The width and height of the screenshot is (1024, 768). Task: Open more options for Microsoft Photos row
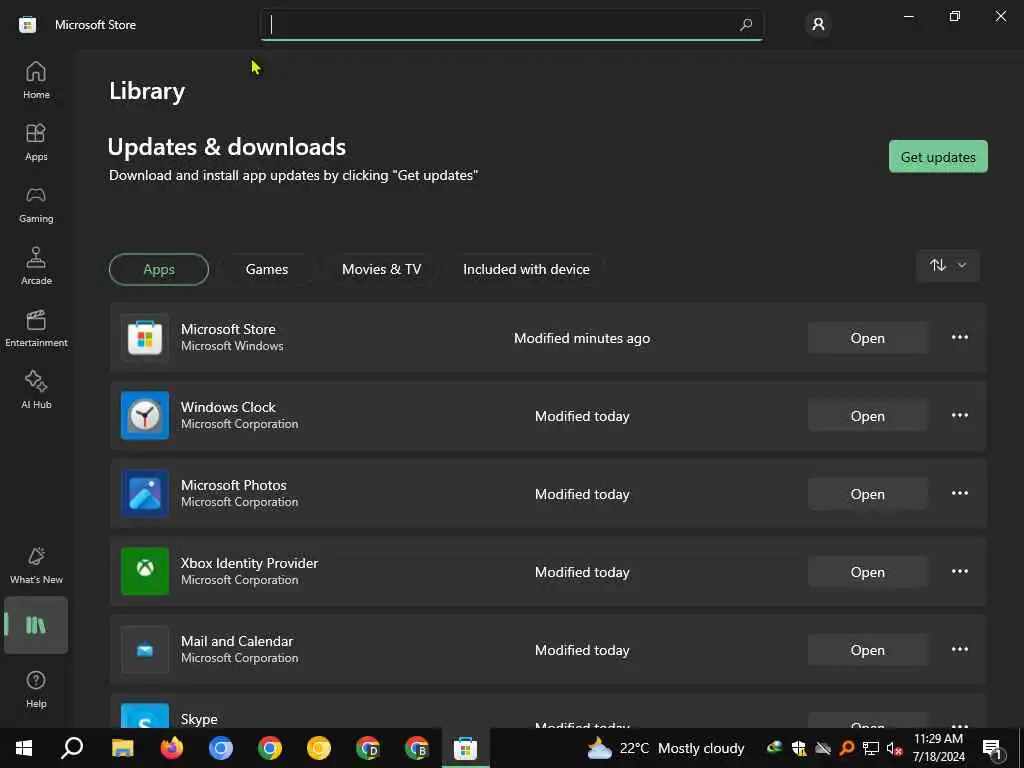(959, 494)
